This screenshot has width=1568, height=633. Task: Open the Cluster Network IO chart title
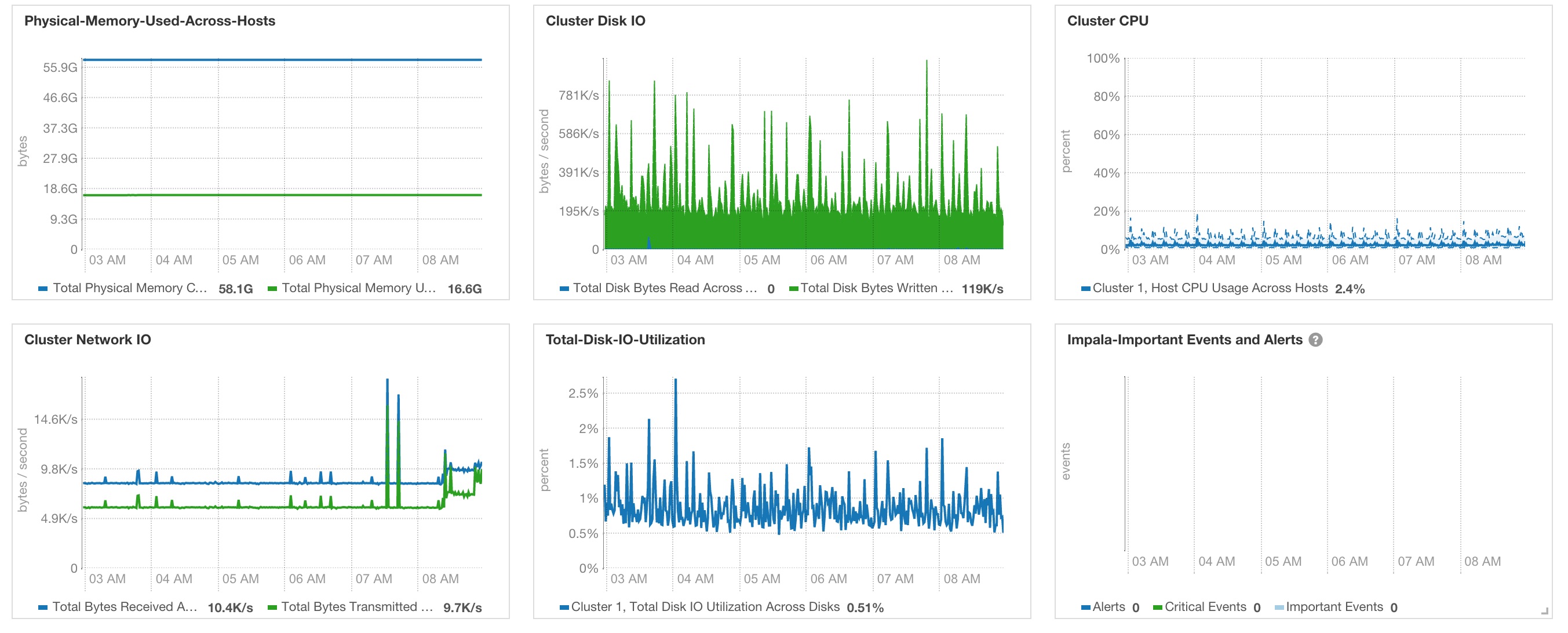click(87, 340)
